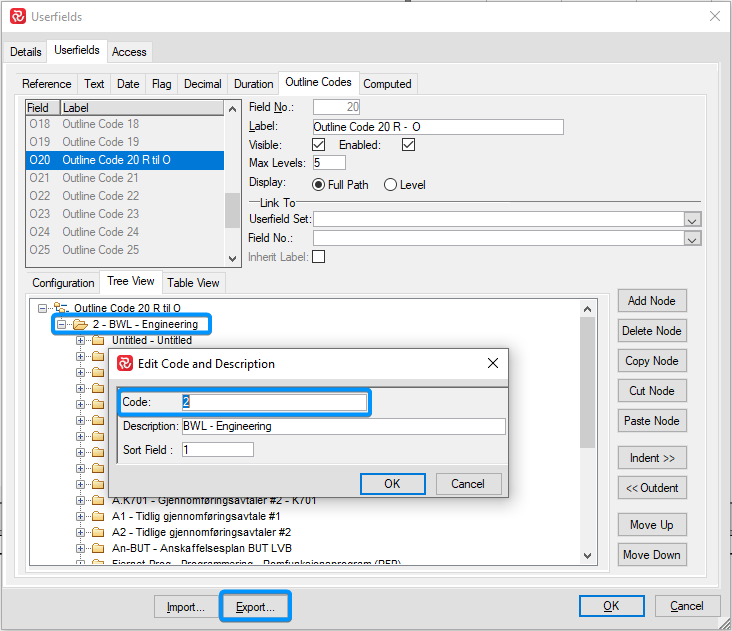Click folder icon of 2 - BWL - Engineering node

(80, 324)
